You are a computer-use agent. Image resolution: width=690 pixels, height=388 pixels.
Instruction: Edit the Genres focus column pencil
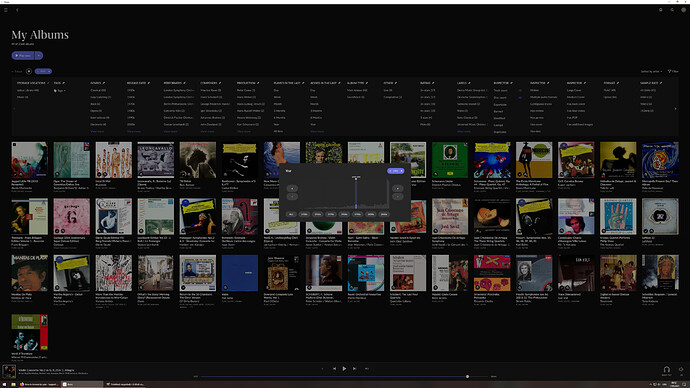[104, 83]
